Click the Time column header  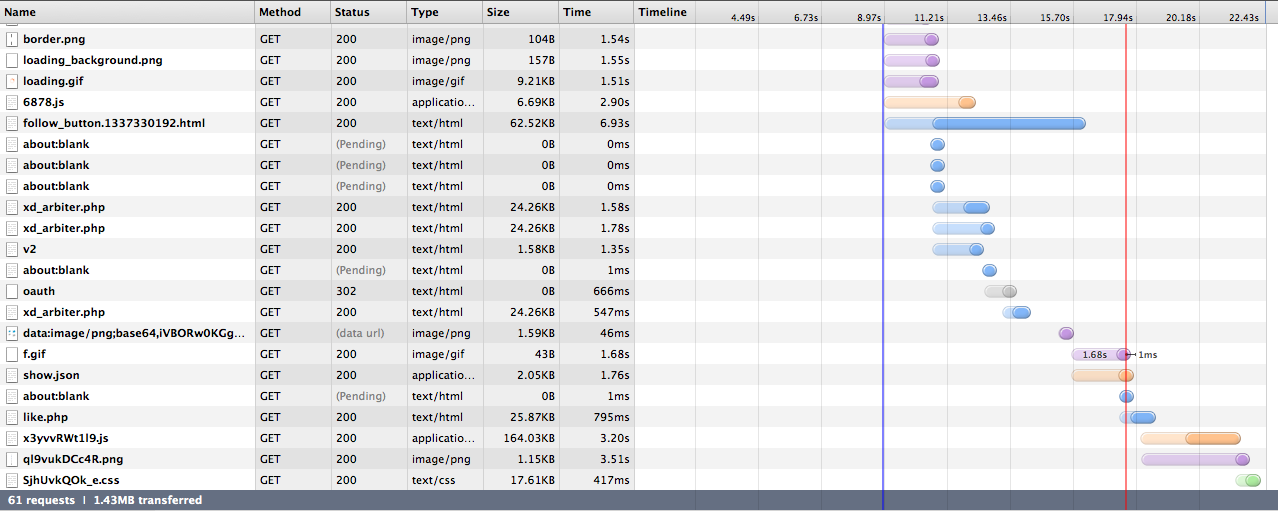click(577, 12)
